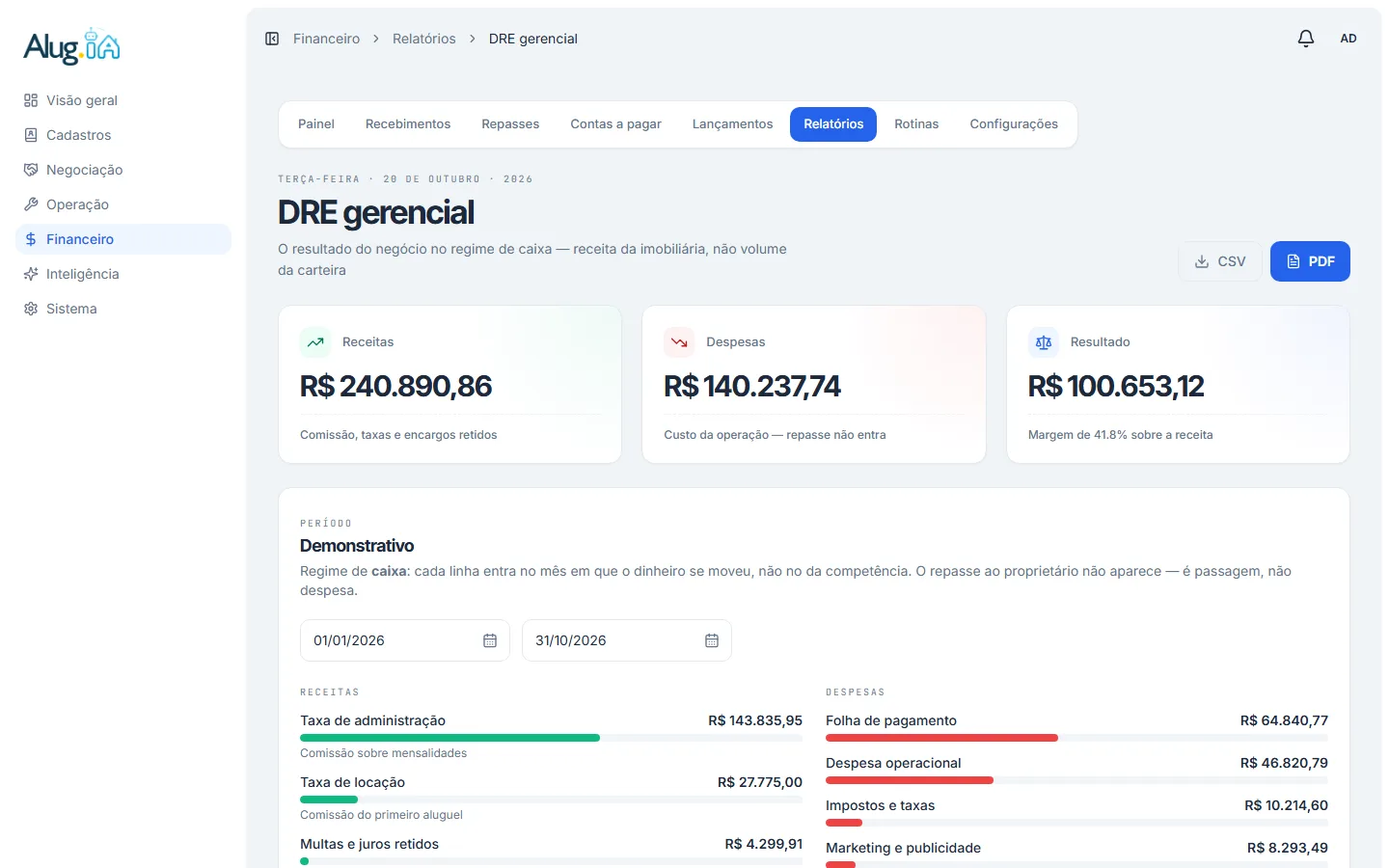Open the Contas a pagar tab
Viewport: 1389px width, 868px height.
click(615, 124)
